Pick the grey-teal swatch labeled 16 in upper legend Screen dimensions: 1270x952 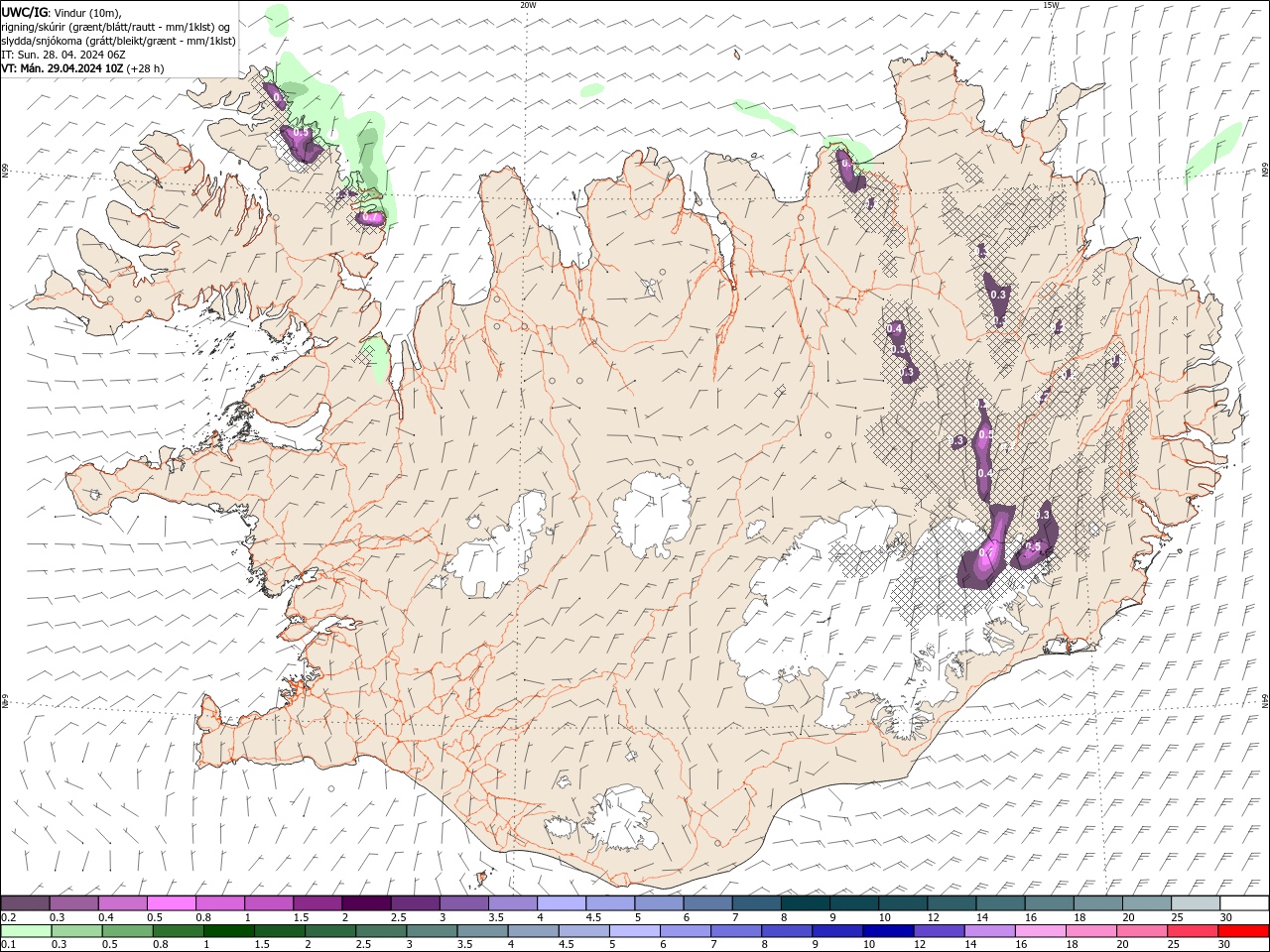pos(1049,903)
